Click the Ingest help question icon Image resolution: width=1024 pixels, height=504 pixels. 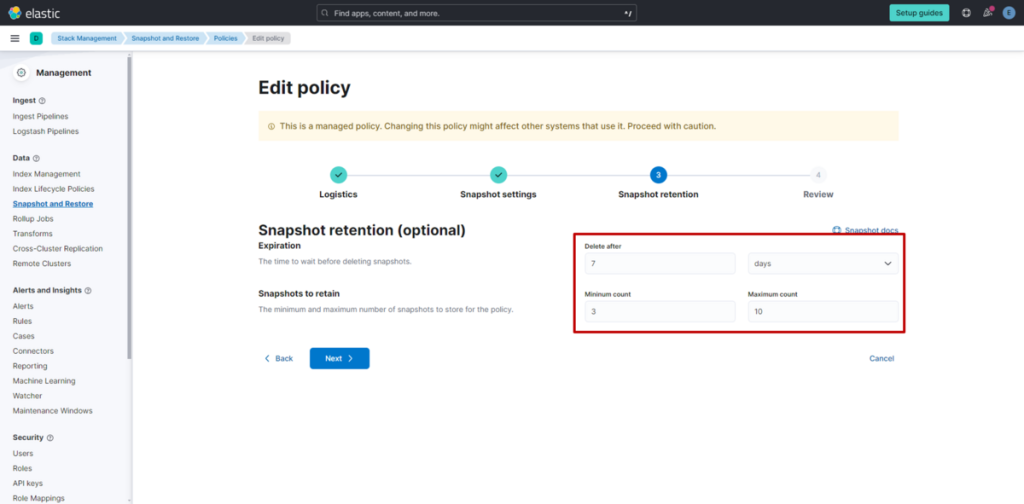coord(42,101)
